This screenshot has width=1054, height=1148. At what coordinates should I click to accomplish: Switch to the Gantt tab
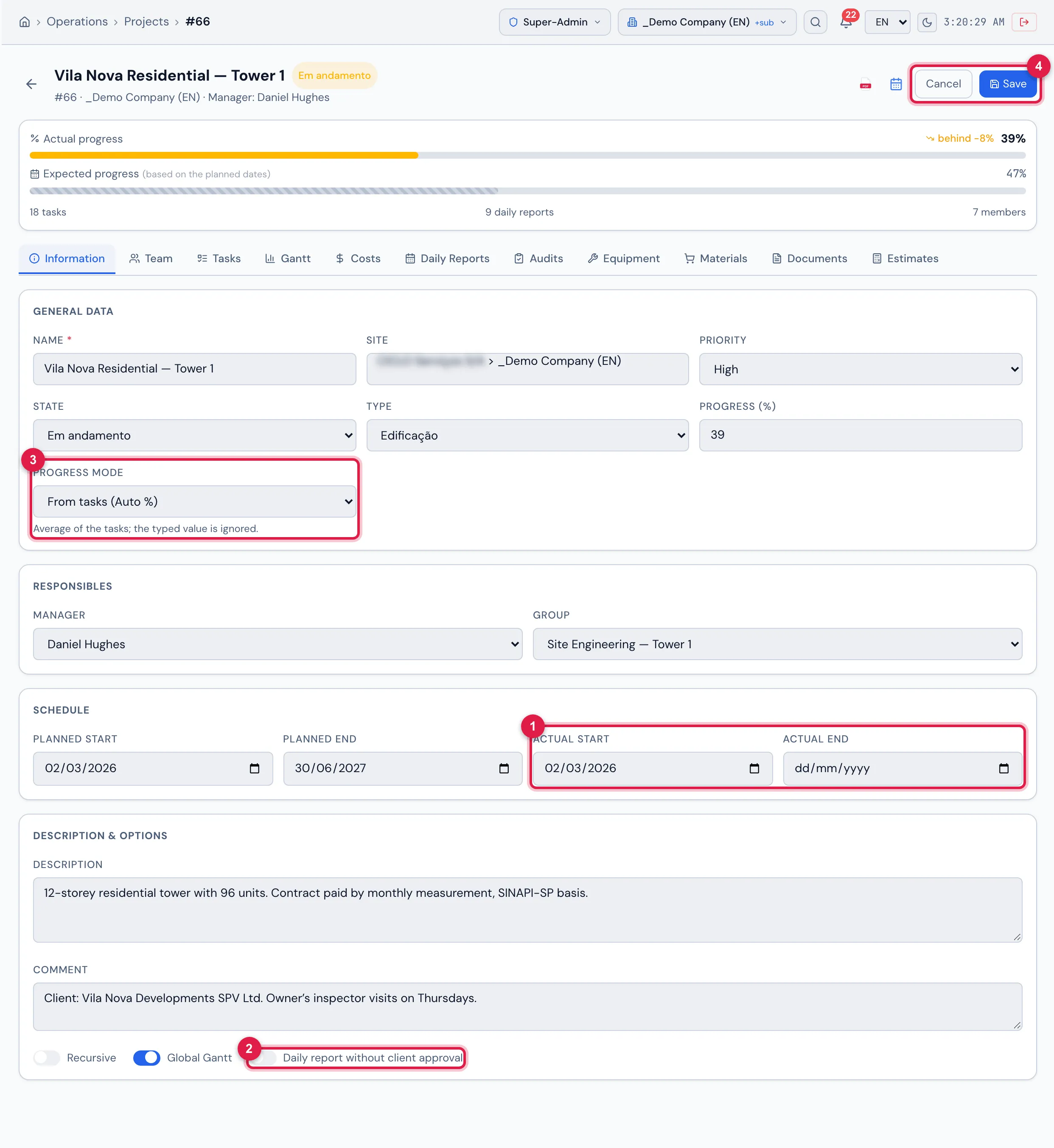pos(288,258)
